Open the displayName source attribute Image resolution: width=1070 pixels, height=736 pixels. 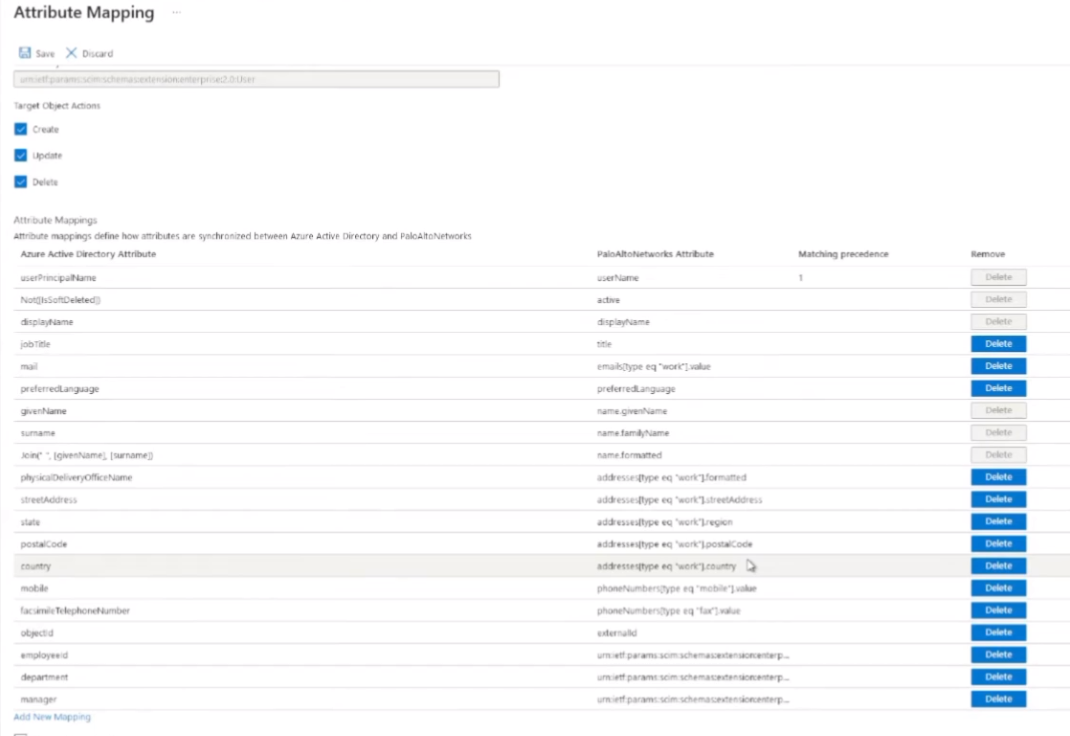point(46,322)
